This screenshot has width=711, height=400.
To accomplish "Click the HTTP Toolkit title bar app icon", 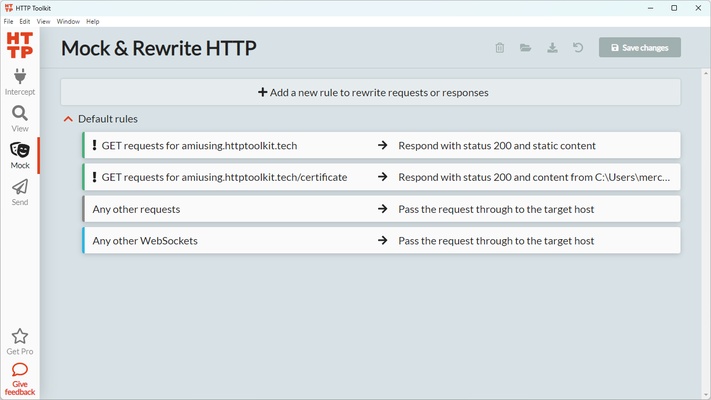I will click(x=8, y=8).
